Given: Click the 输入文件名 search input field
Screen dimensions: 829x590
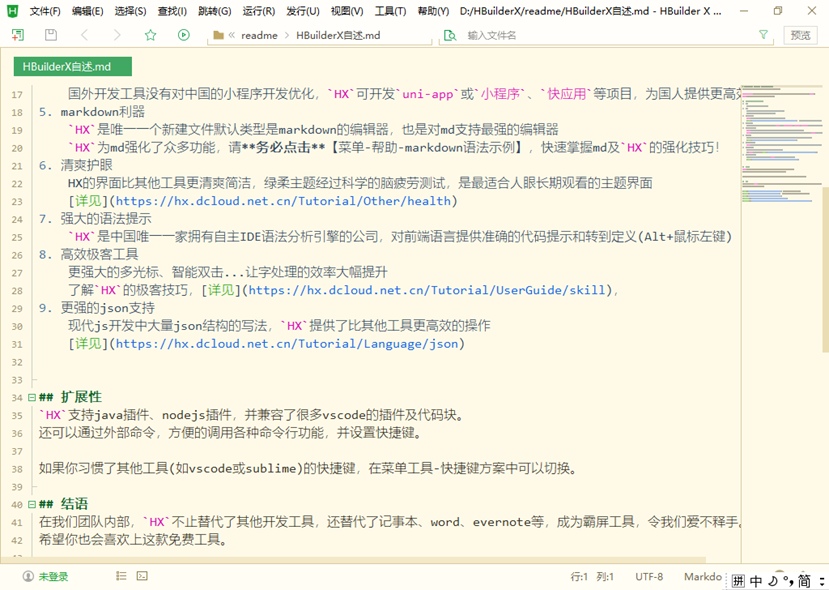Looking at the screenshot, I should tap(608, 35).
